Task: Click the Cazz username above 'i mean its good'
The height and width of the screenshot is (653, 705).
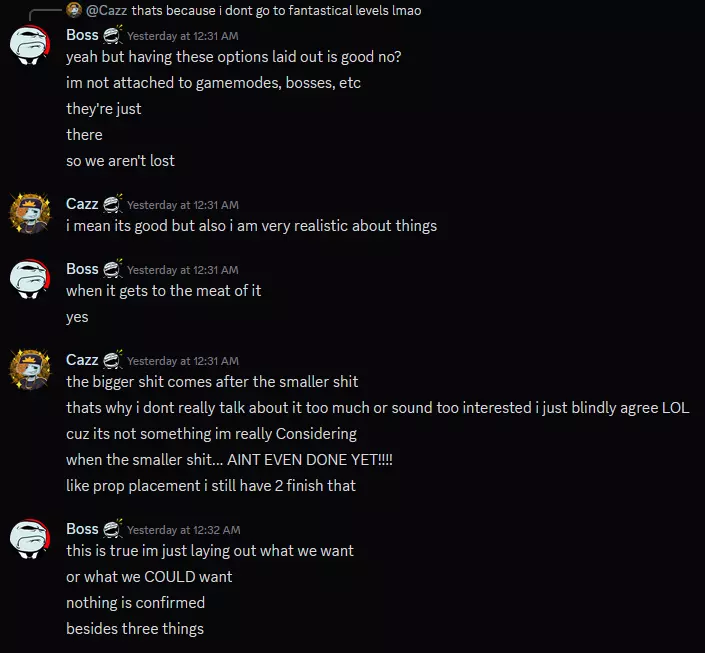Action: click(x=82, y=204)
